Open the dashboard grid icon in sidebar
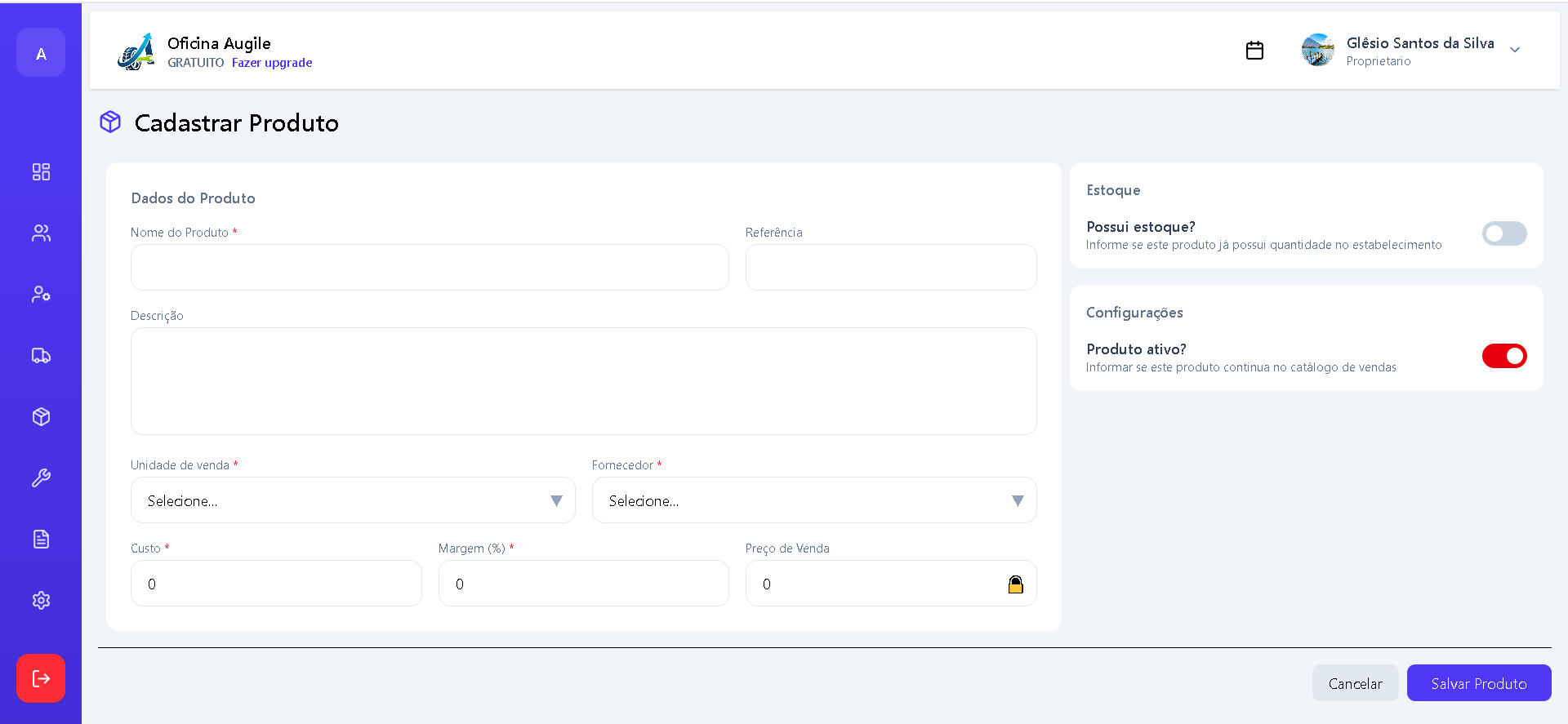 pos(41,171)
